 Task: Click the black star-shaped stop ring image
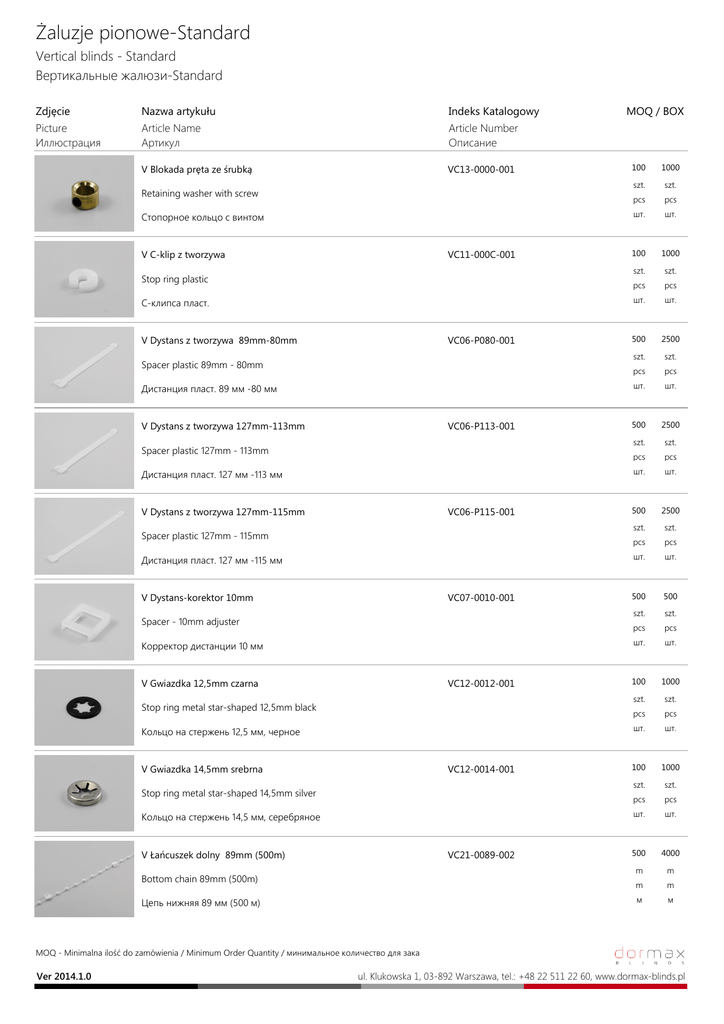pyautogui.click(x=84, y=708)
